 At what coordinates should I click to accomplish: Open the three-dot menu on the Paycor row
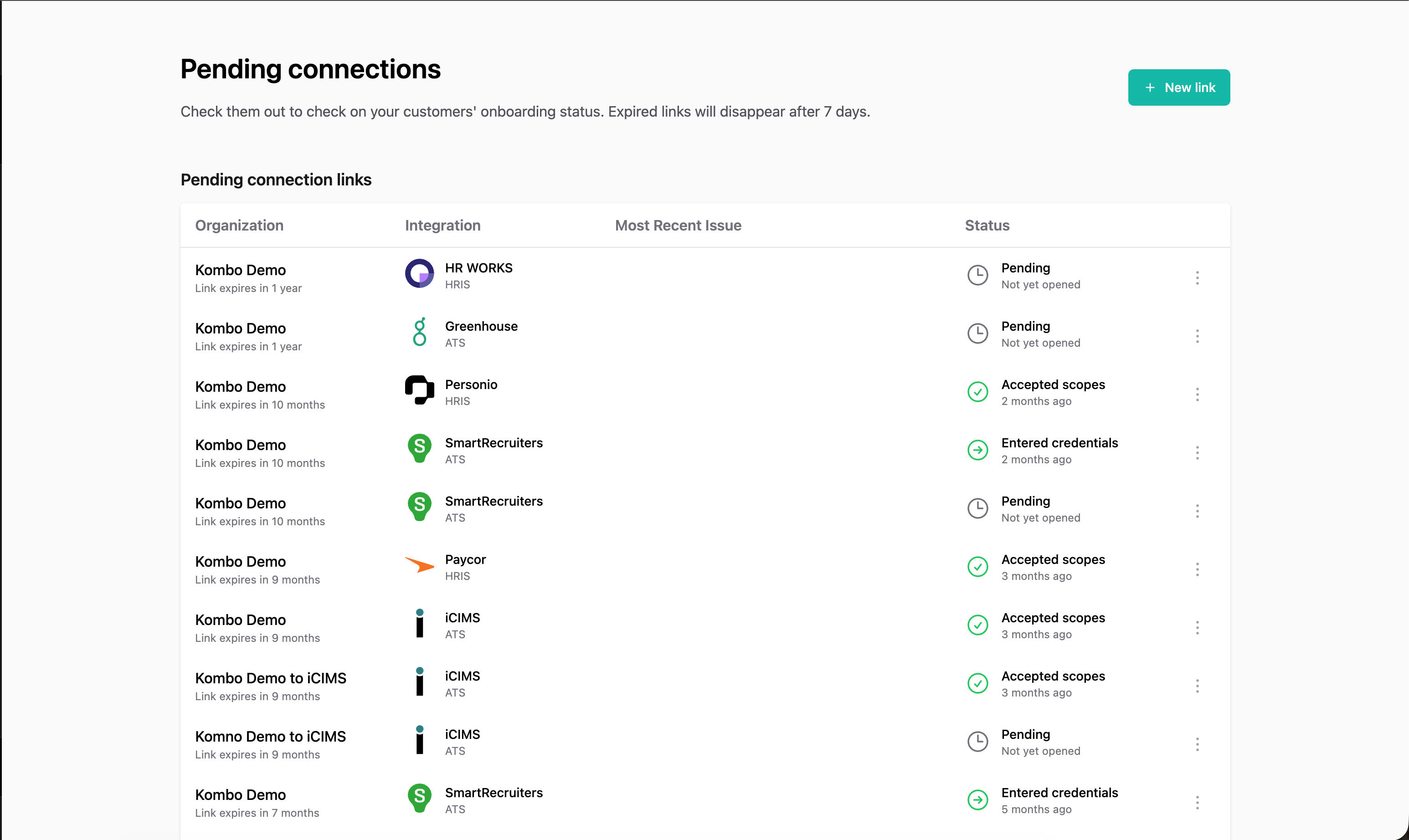tap(1197, 569)
